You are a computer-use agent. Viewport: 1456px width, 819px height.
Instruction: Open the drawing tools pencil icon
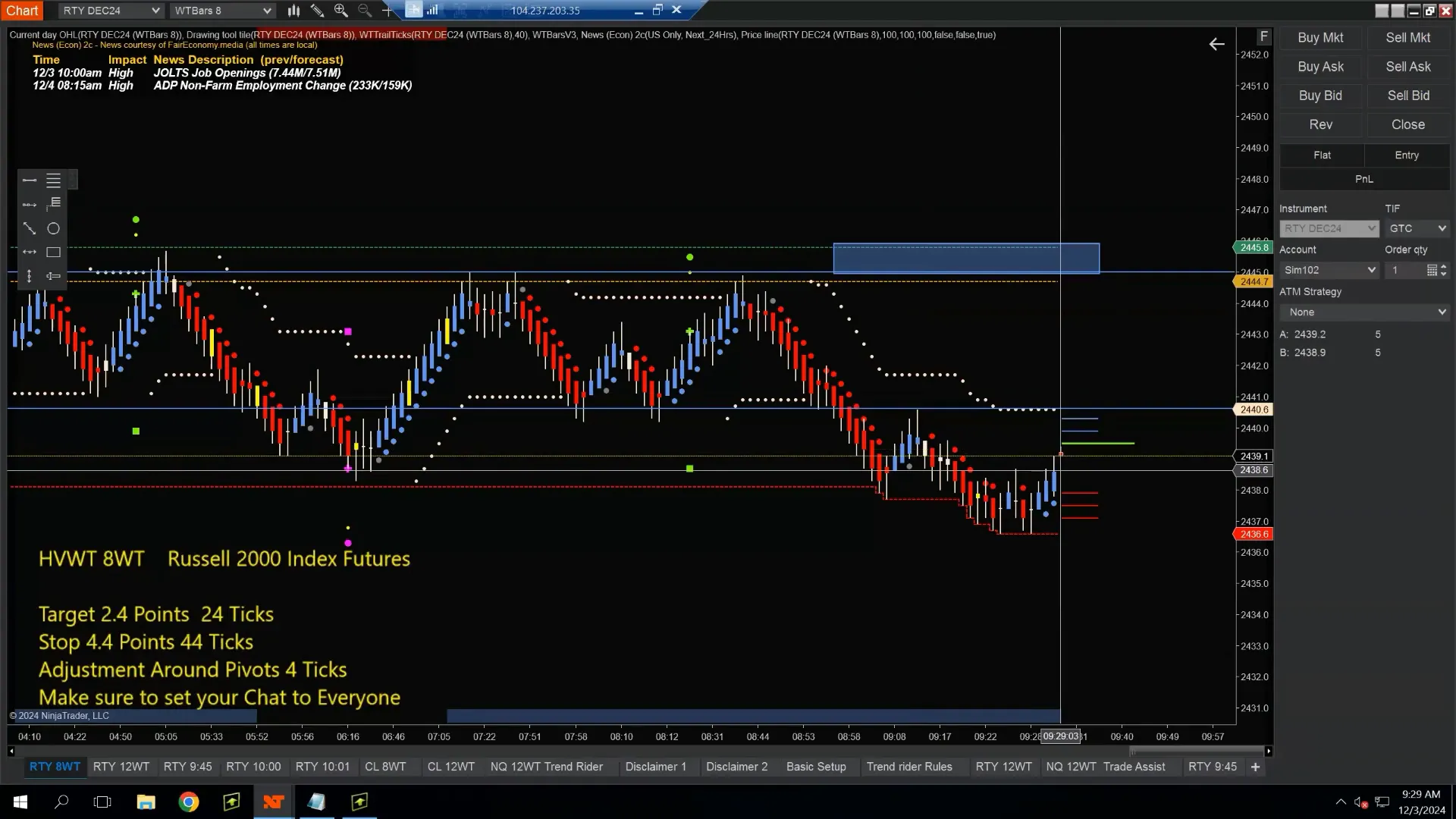pyautogui.click(x=317, y=11)
